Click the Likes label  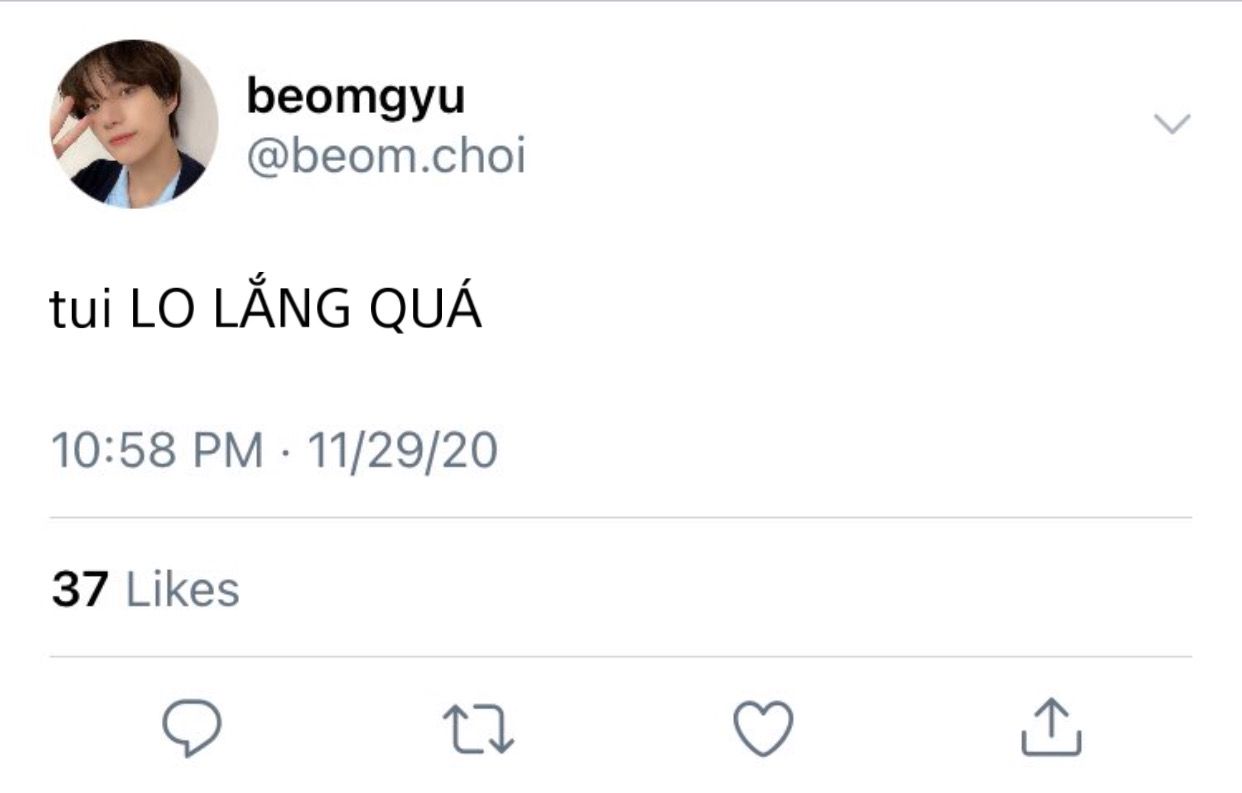[x=183, y=589]
